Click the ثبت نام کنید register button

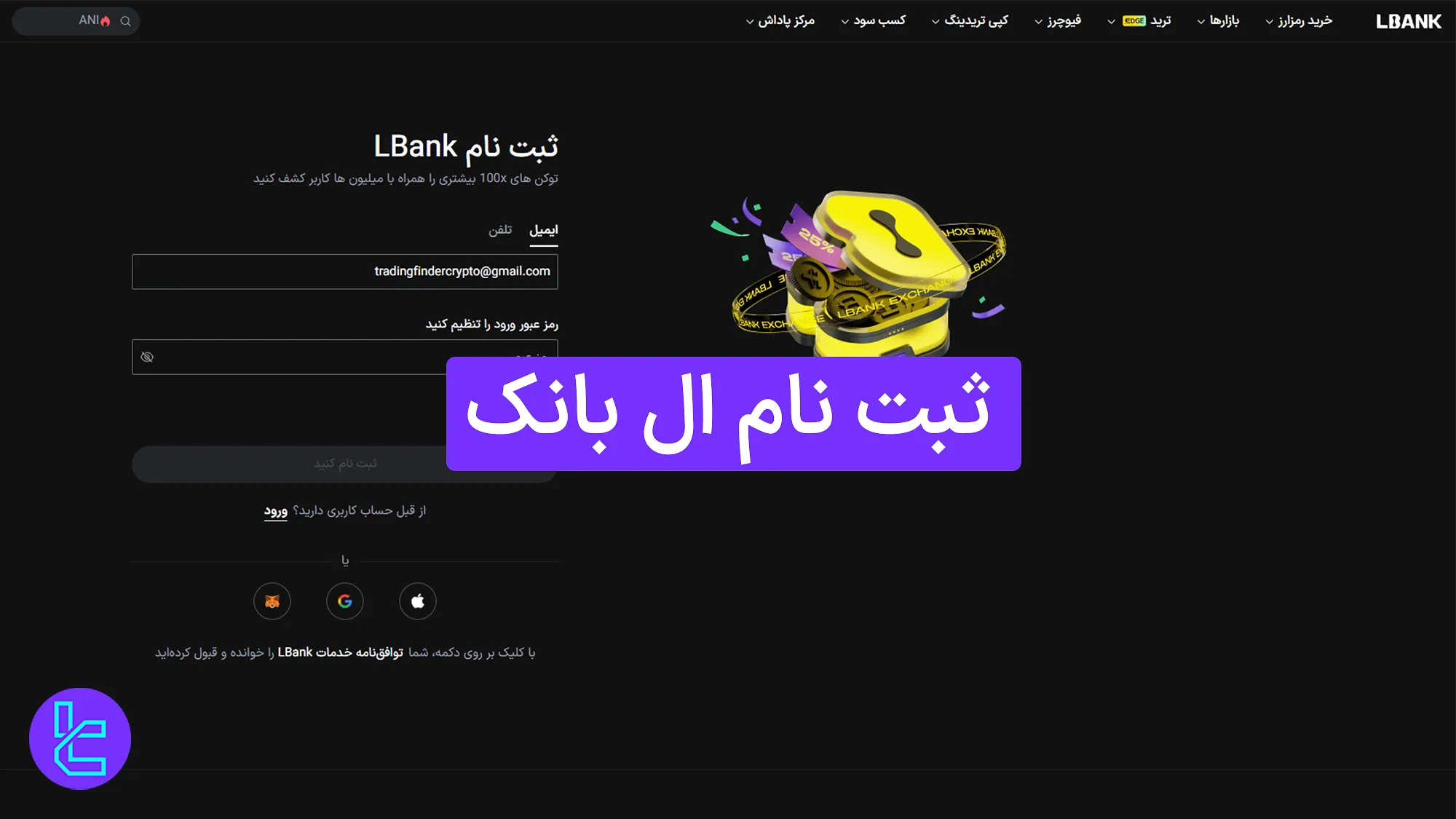pyautogui.click(x=344, y=464)
